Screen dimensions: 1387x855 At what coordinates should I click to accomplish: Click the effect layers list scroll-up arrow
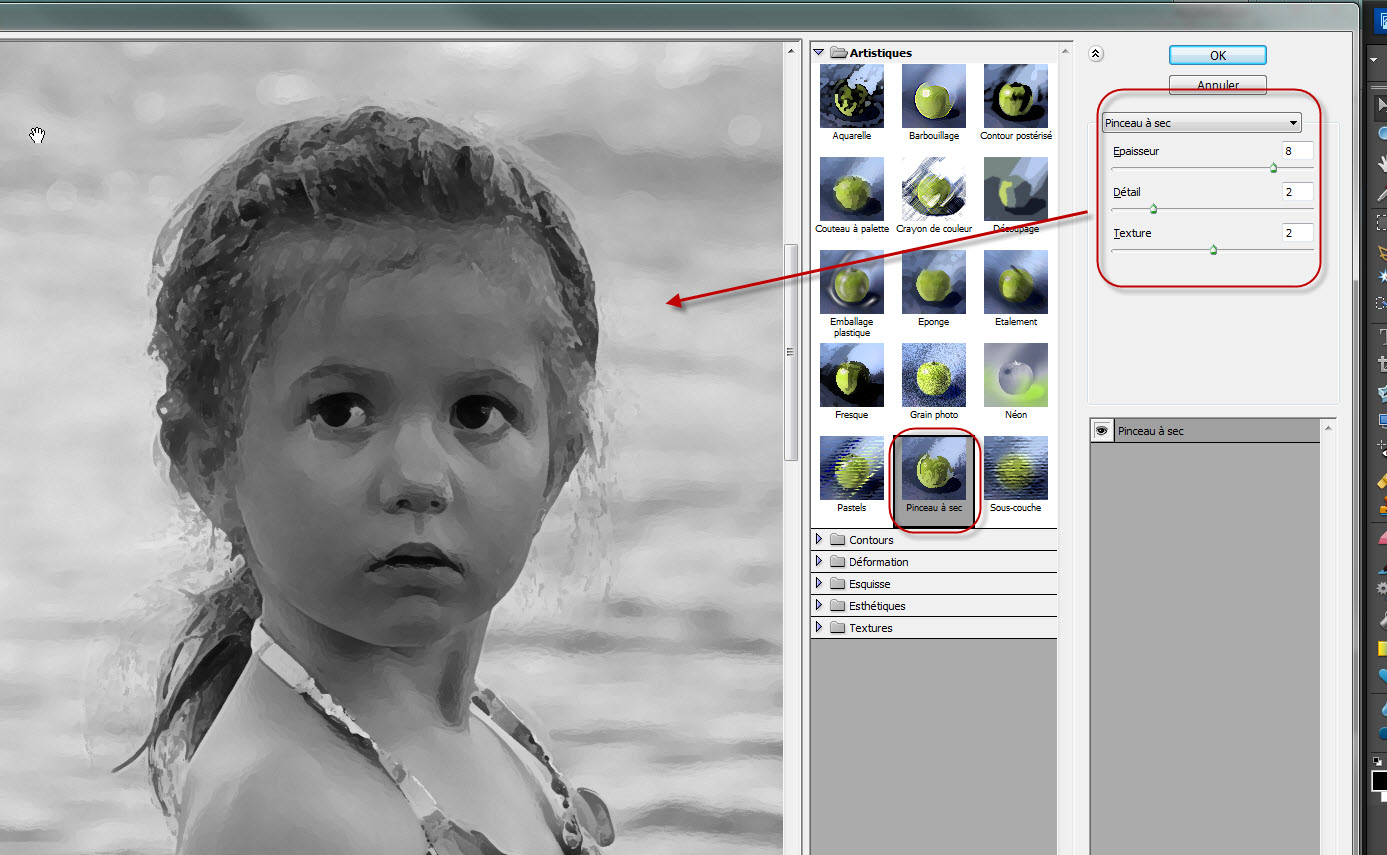pyautogui.click(x=1328, y=427)
